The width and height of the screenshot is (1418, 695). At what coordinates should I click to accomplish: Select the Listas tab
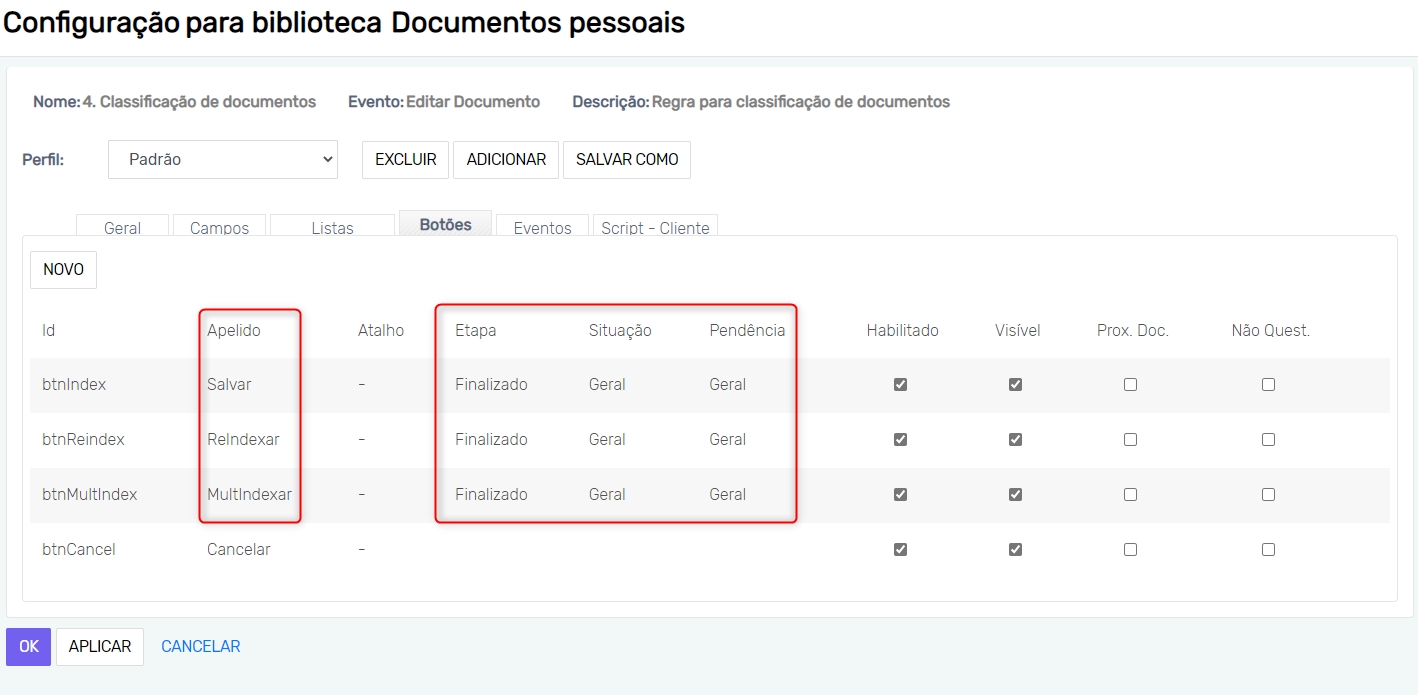click(332, 227)
